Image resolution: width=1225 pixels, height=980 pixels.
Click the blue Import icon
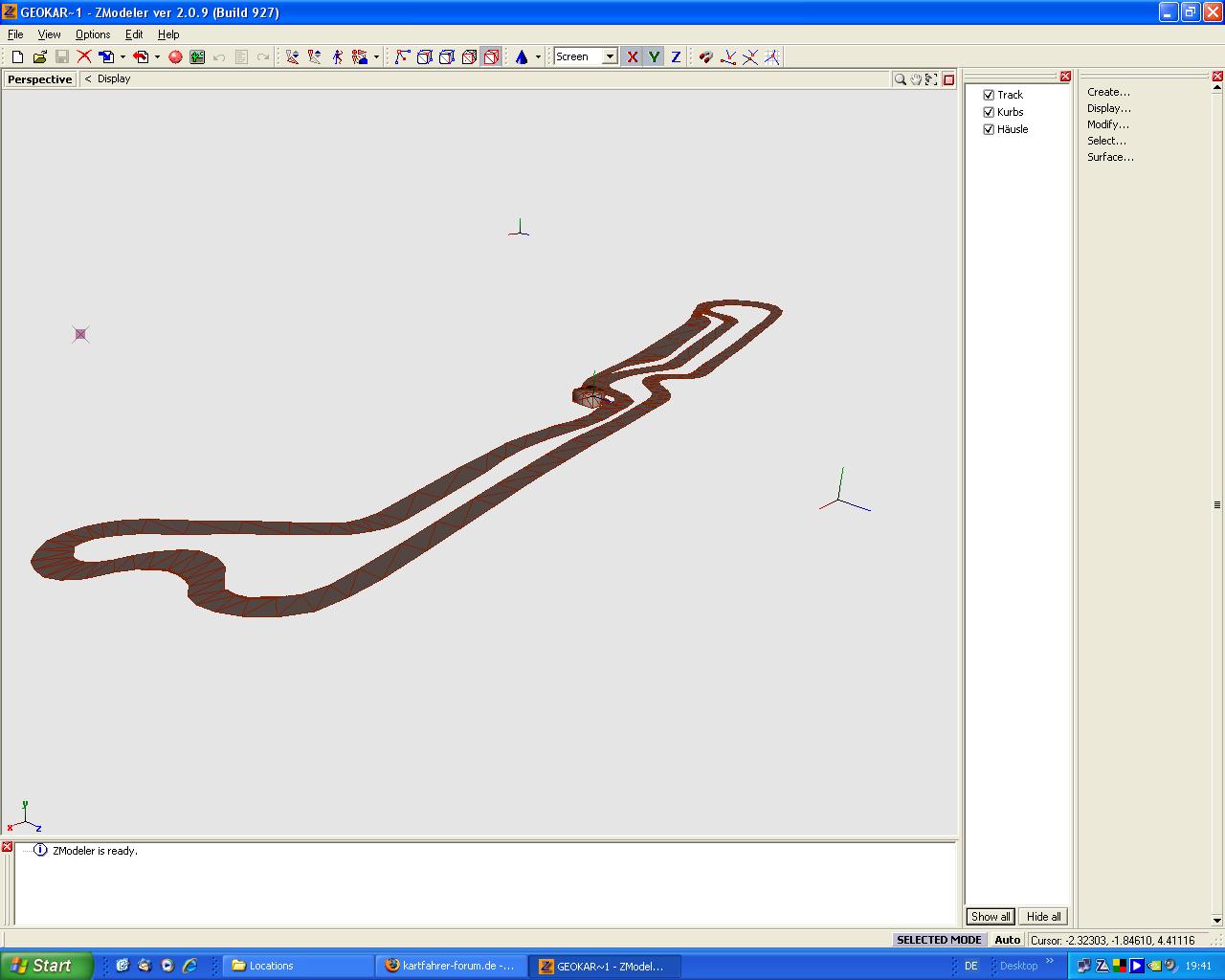pos(106,57)
